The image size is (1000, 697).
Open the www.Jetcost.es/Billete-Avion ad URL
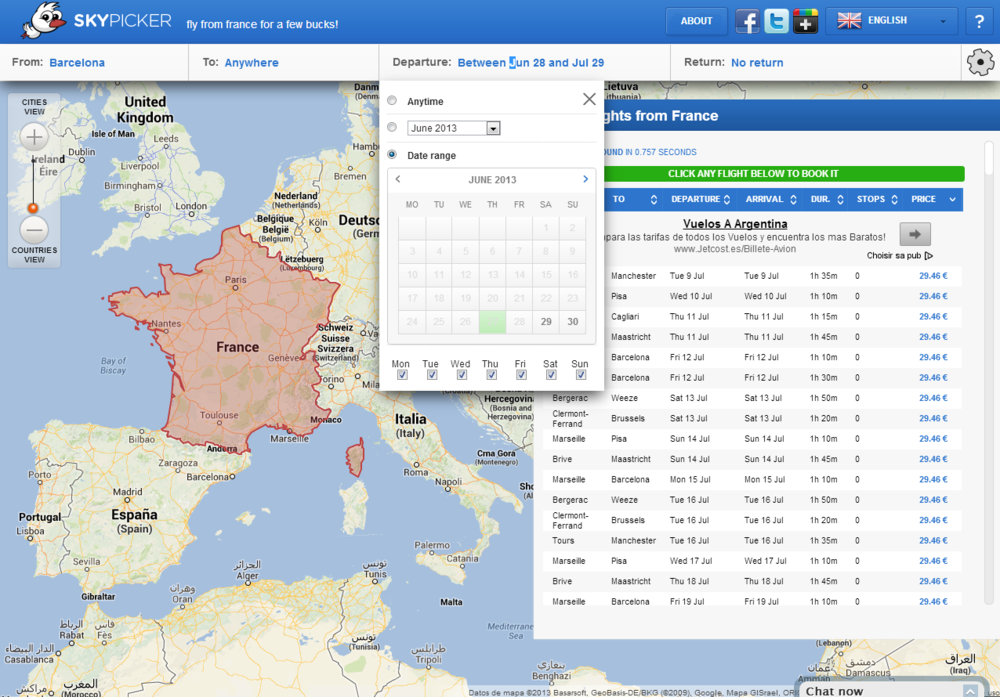point(735,249)
